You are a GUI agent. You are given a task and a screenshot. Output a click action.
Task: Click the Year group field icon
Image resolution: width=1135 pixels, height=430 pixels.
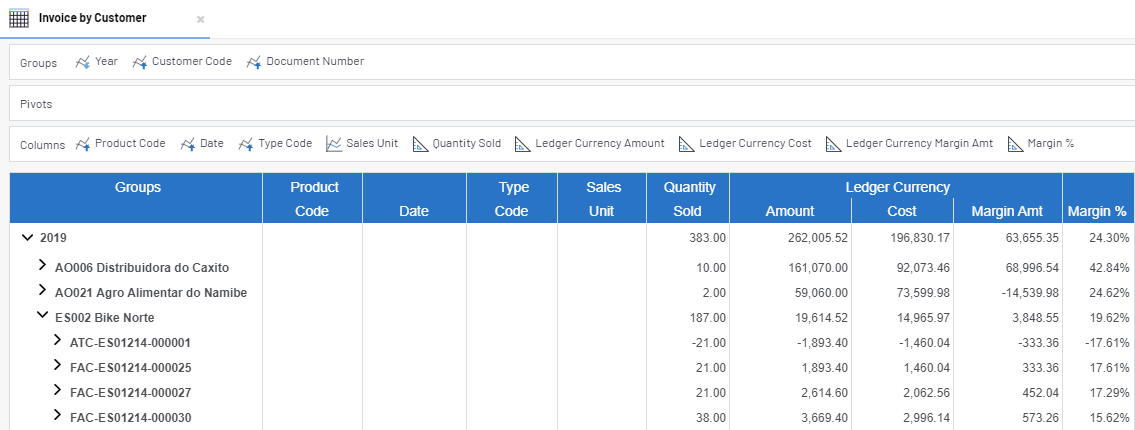[83, 62]
